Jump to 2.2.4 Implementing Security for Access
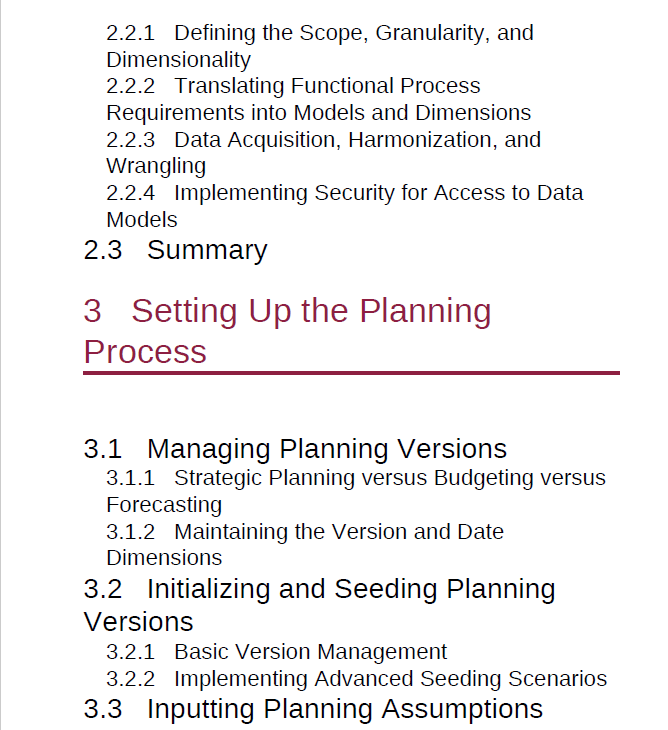This screenshot has height=730, width=668. (344, 206)
